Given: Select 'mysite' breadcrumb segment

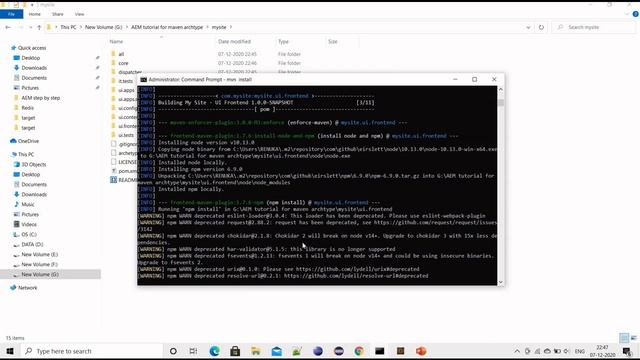Looking at the screenshot, I should (x=219, y=27).
